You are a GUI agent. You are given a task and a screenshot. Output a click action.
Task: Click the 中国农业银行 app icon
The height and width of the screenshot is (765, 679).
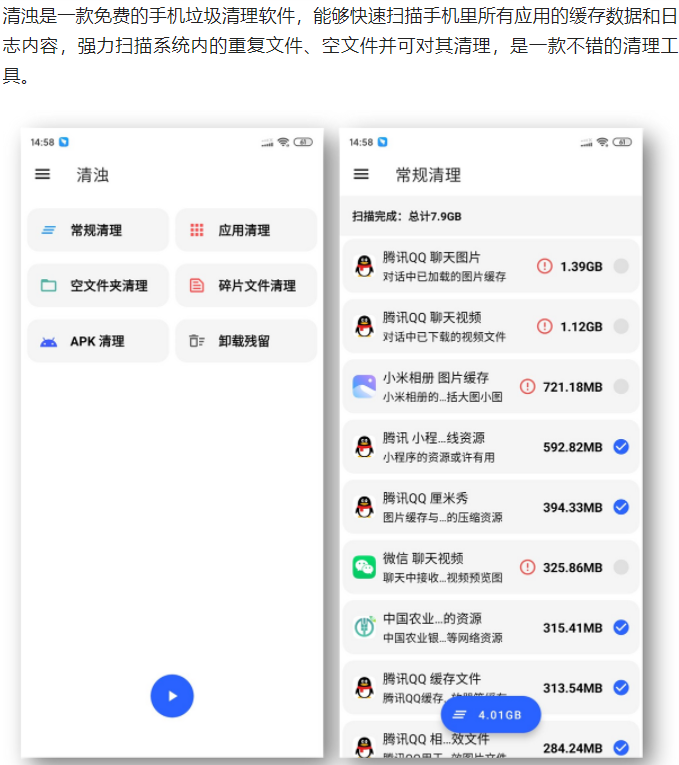click(364, 627)
